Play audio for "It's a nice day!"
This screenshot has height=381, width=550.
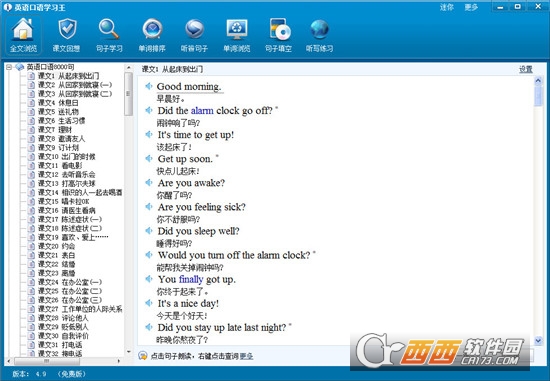pos(149,303)
